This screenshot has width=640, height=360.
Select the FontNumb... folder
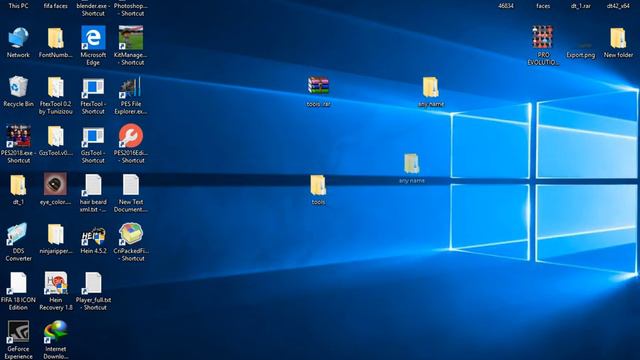56,38
